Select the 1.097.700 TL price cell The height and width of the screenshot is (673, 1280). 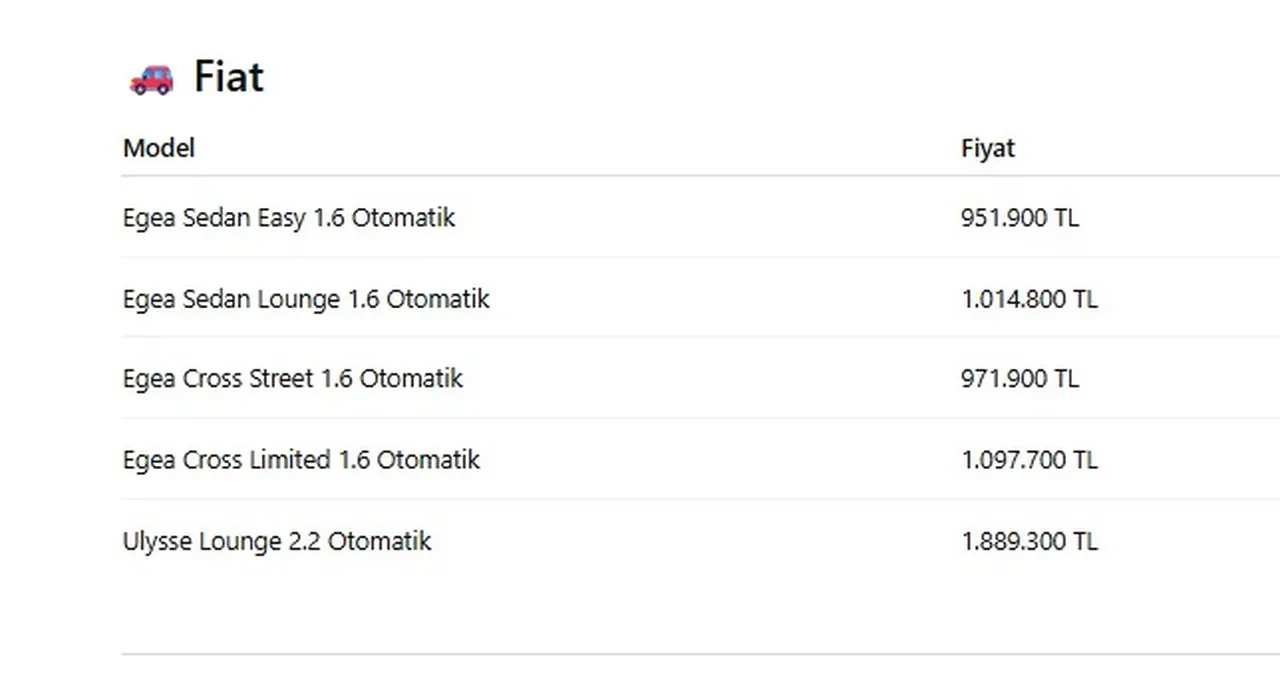pos(1029,459)
